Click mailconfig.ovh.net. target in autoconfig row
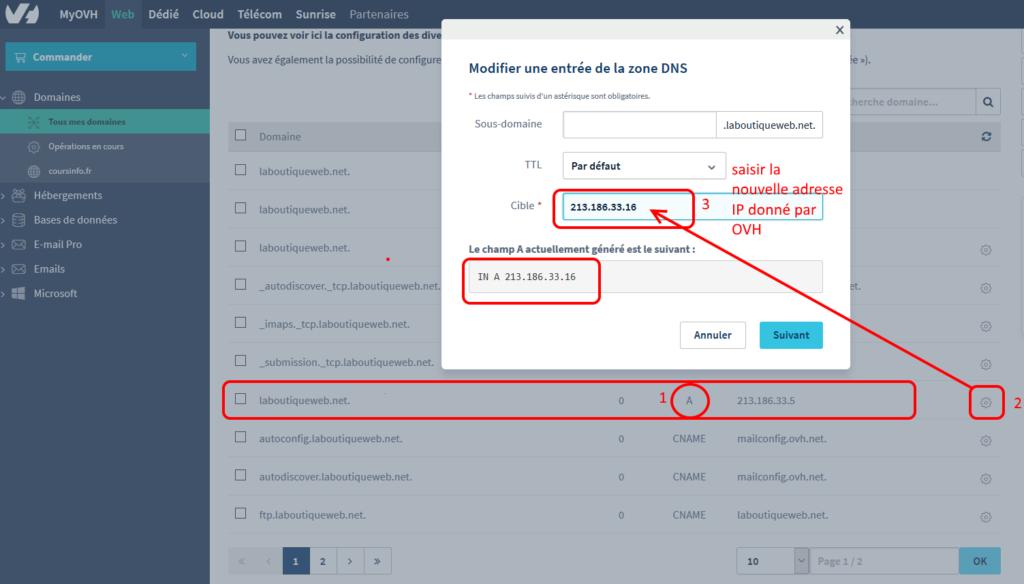 click(782, 438)
